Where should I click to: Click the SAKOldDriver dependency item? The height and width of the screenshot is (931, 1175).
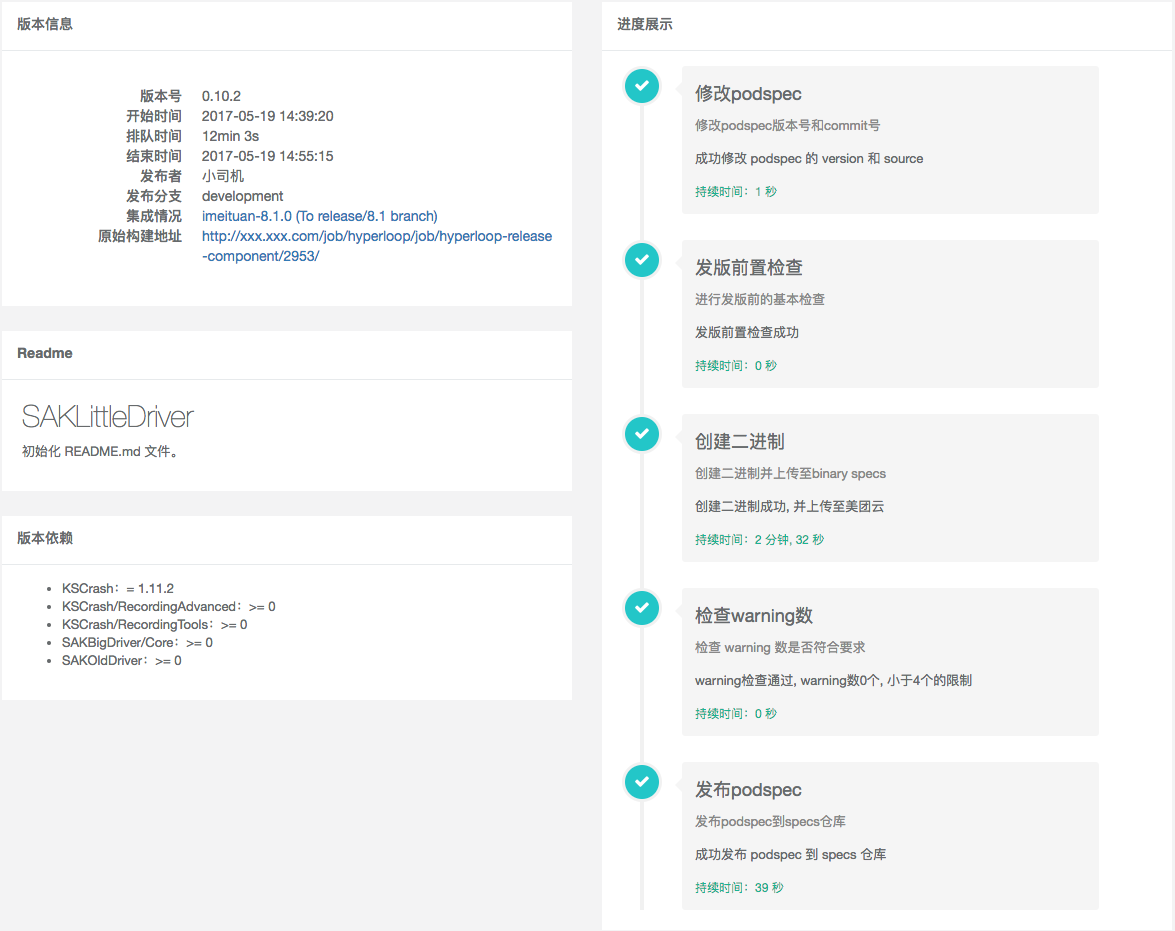click(121, 660)
